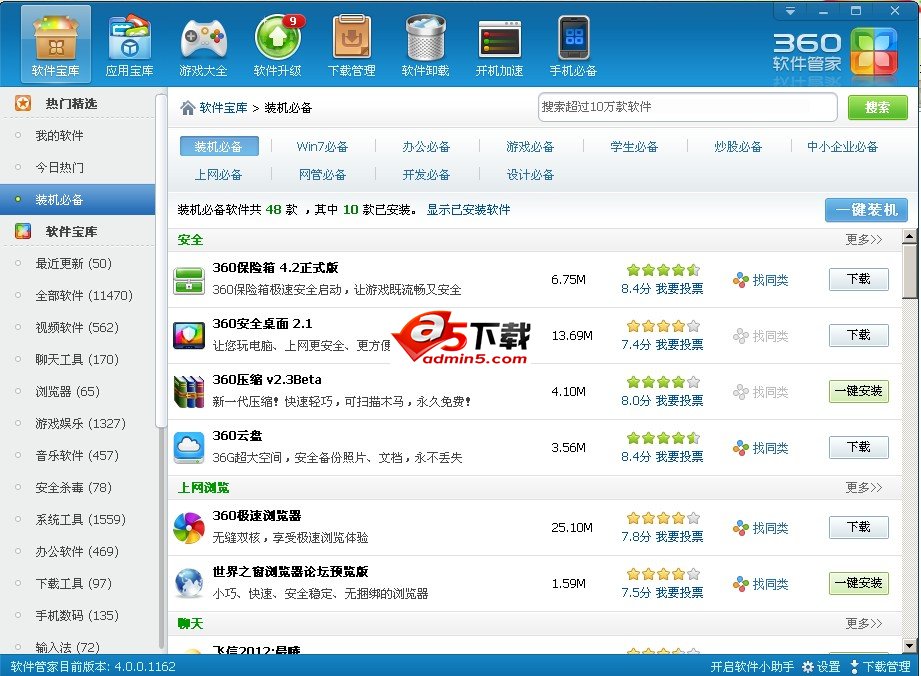Image resolution: width=921 pixels, height=676 pixels.
Task: Select the 炒股必备 tab
Action: pos(738,146)
